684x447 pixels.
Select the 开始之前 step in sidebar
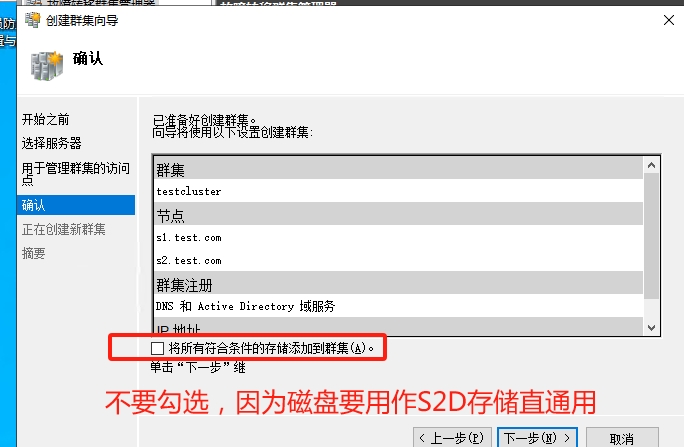pyautogui.click(x=45, y=119)
